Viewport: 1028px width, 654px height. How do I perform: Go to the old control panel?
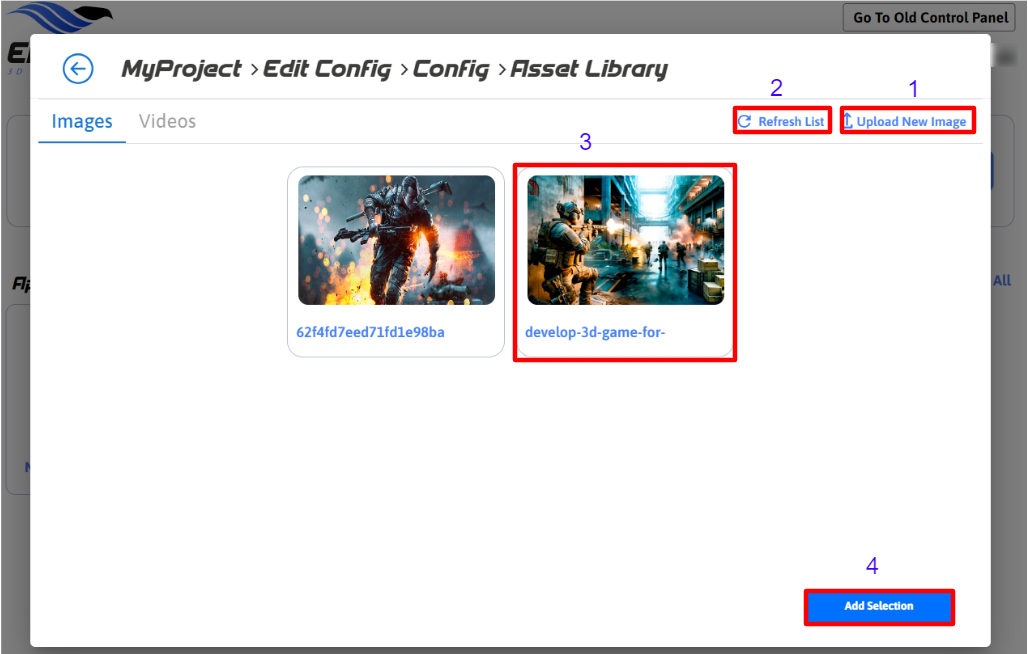[x=930, y=18]
